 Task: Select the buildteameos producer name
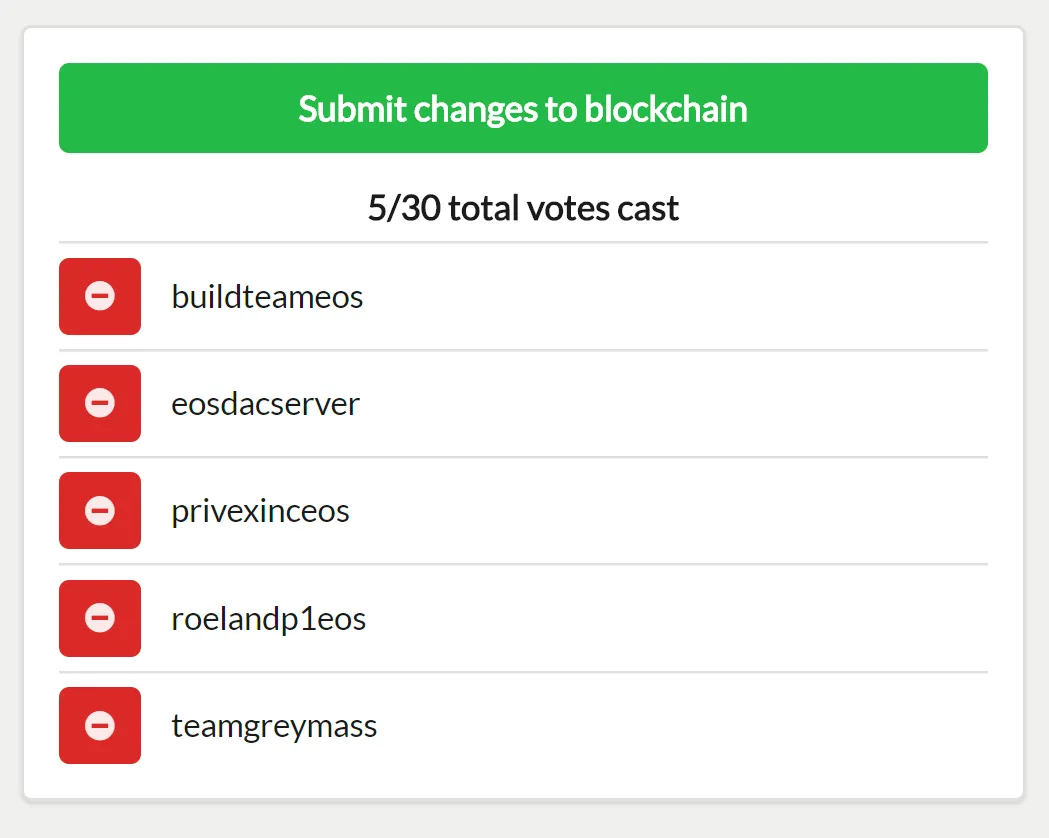coord(267,296)
